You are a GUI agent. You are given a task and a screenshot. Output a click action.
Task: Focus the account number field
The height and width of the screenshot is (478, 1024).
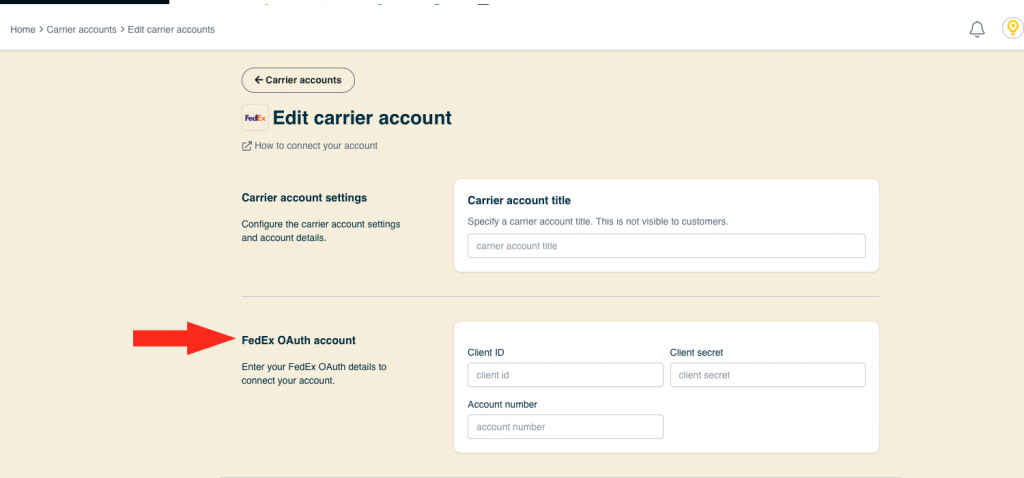565,426
